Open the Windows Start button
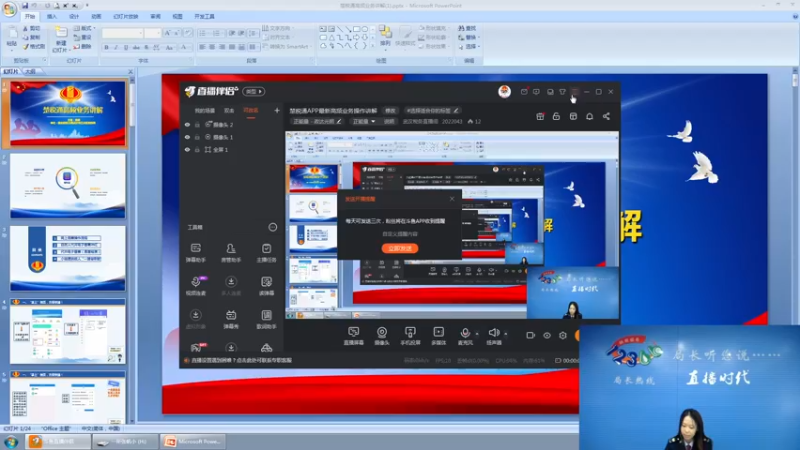This screenshot has width=800, height=450. 11,442
